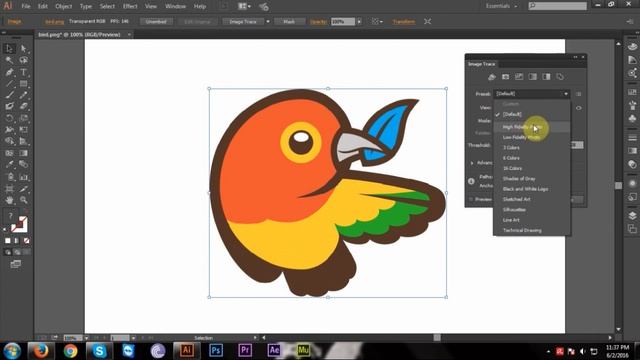
Task: Select the Magic Wand tool
Action: [9, 60]
